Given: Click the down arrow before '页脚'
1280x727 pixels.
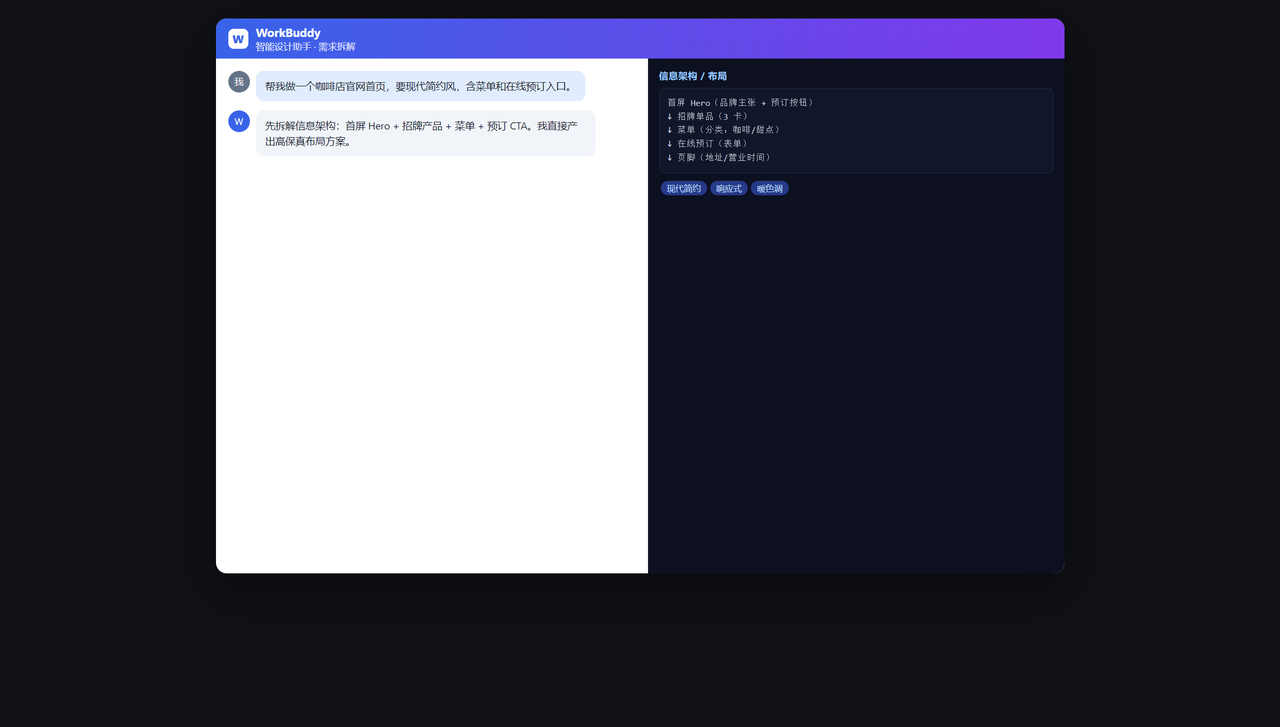Looking at the screenshot, I should click(x=670, y=157).
